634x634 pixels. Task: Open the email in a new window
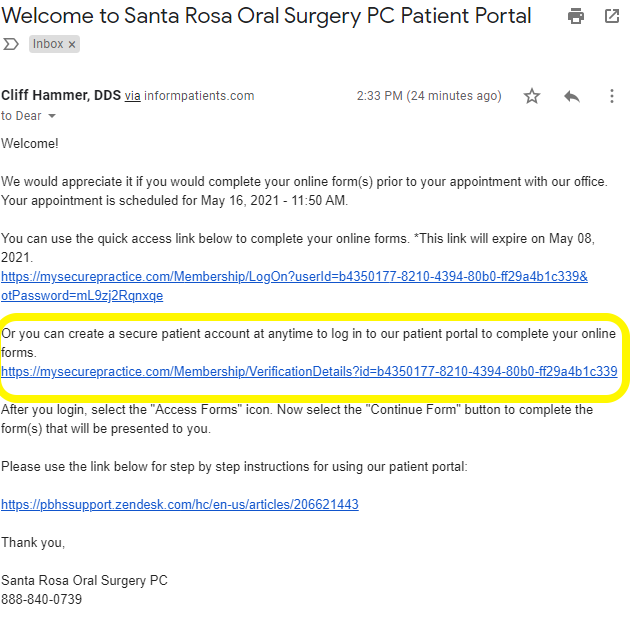612,17
